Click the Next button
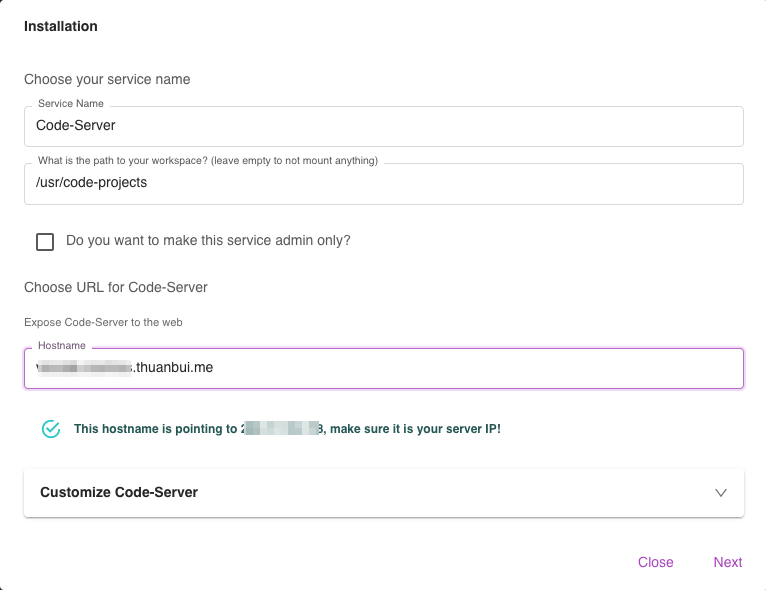 (727, 562)
